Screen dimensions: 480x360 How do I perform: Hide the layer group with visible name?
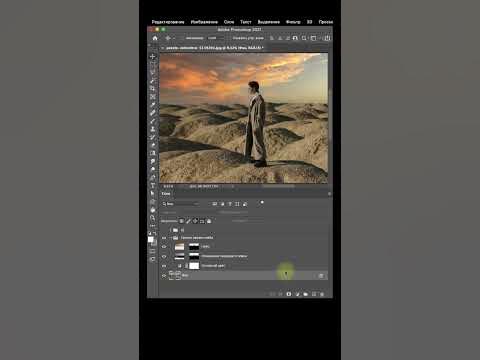(x=164, y=238)
